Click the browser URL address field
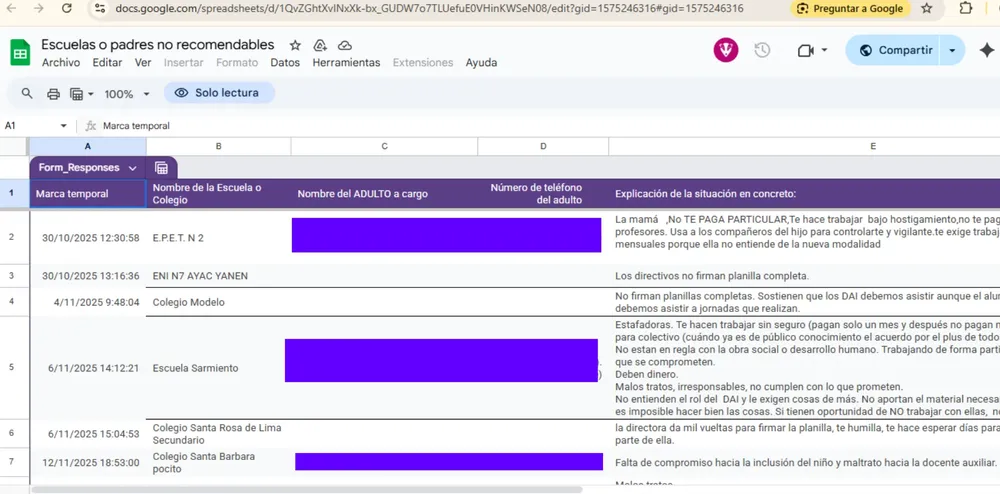This screenshot has width=1000, height=494. (429, 8)
